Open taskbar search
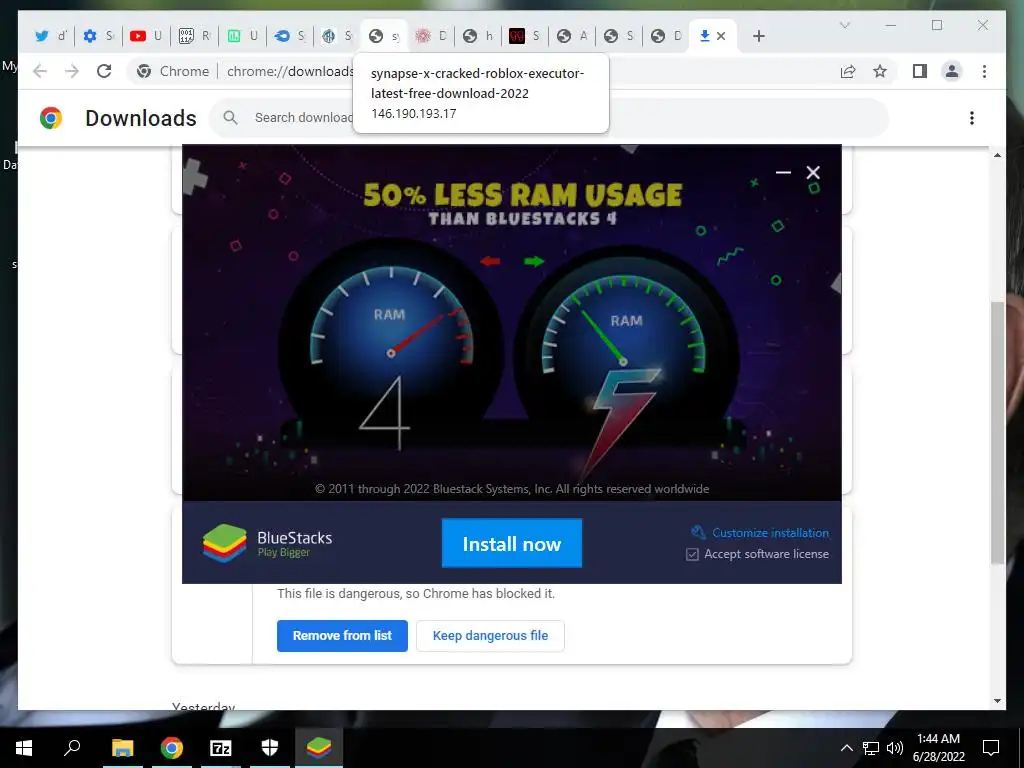 (72, 748)
